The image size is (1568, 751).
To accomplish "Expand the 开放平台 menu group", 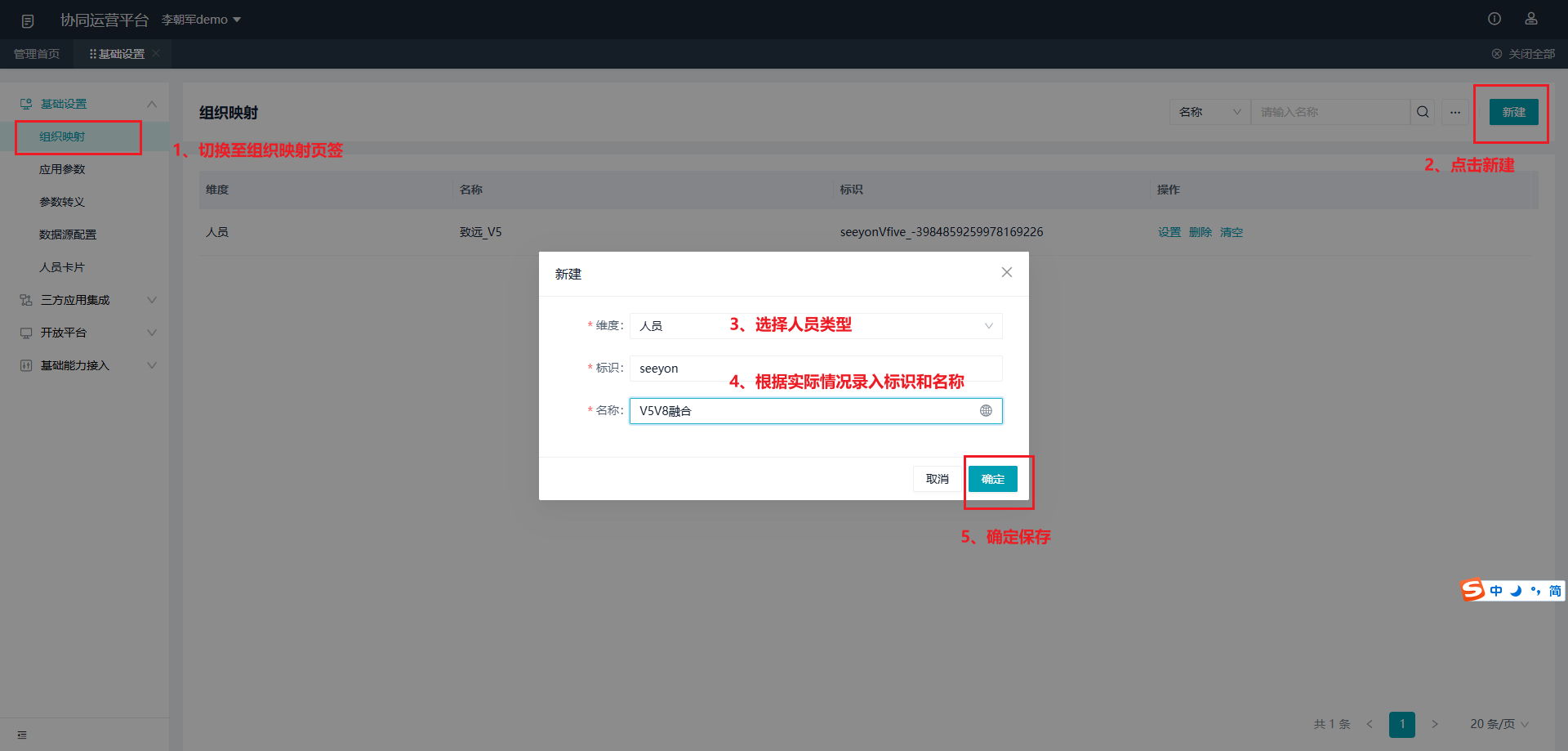I will tap(152, 333).
